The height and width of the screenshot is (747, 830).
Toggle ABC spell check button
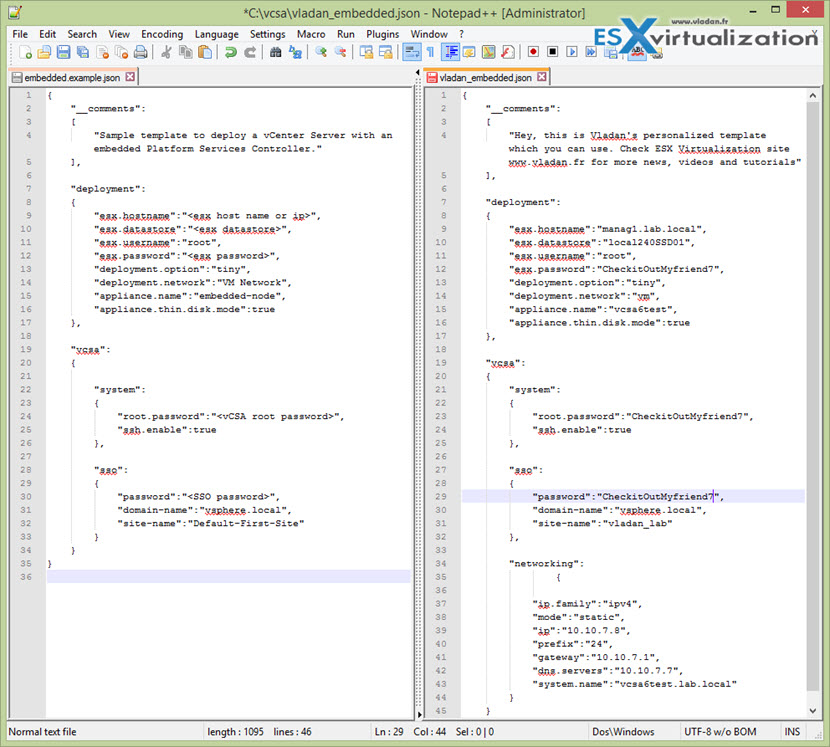click(x=637, y=52)
